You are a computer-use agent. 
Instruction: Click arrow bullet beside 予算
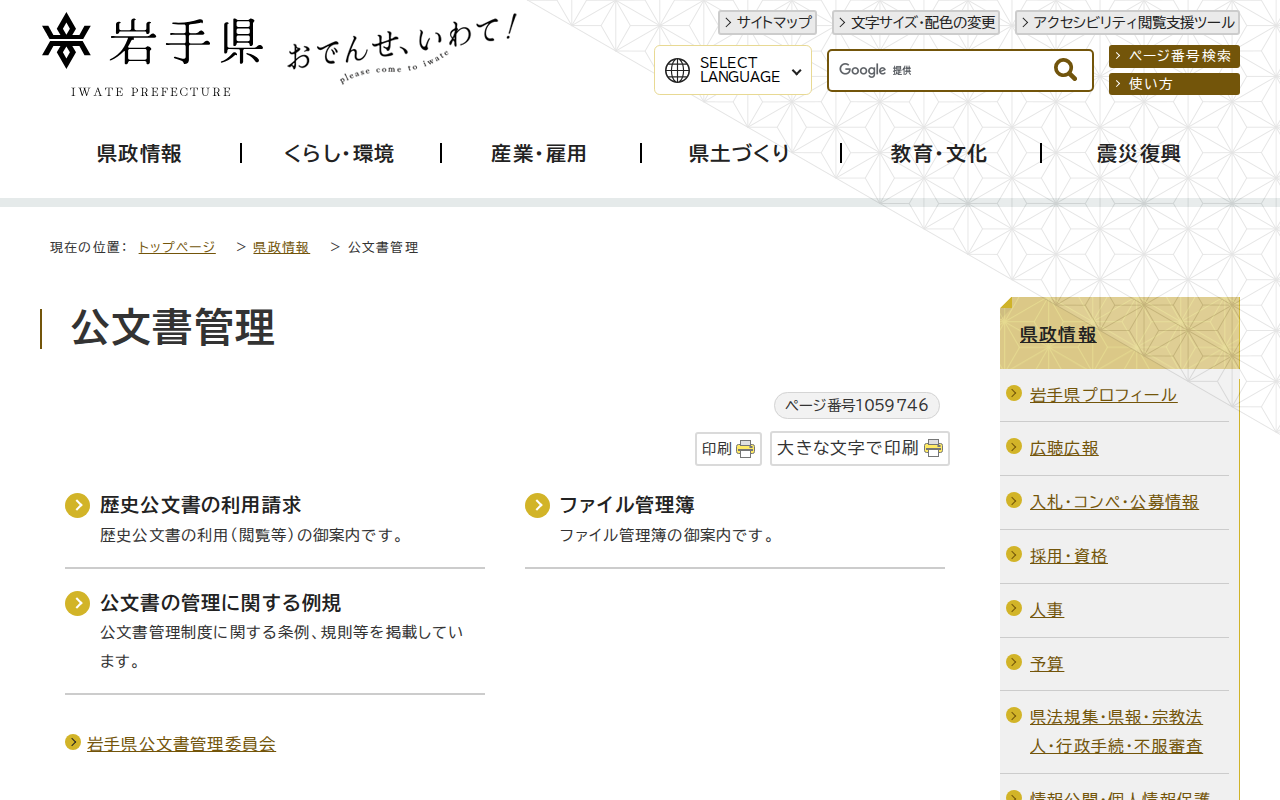coord(1014,662)
